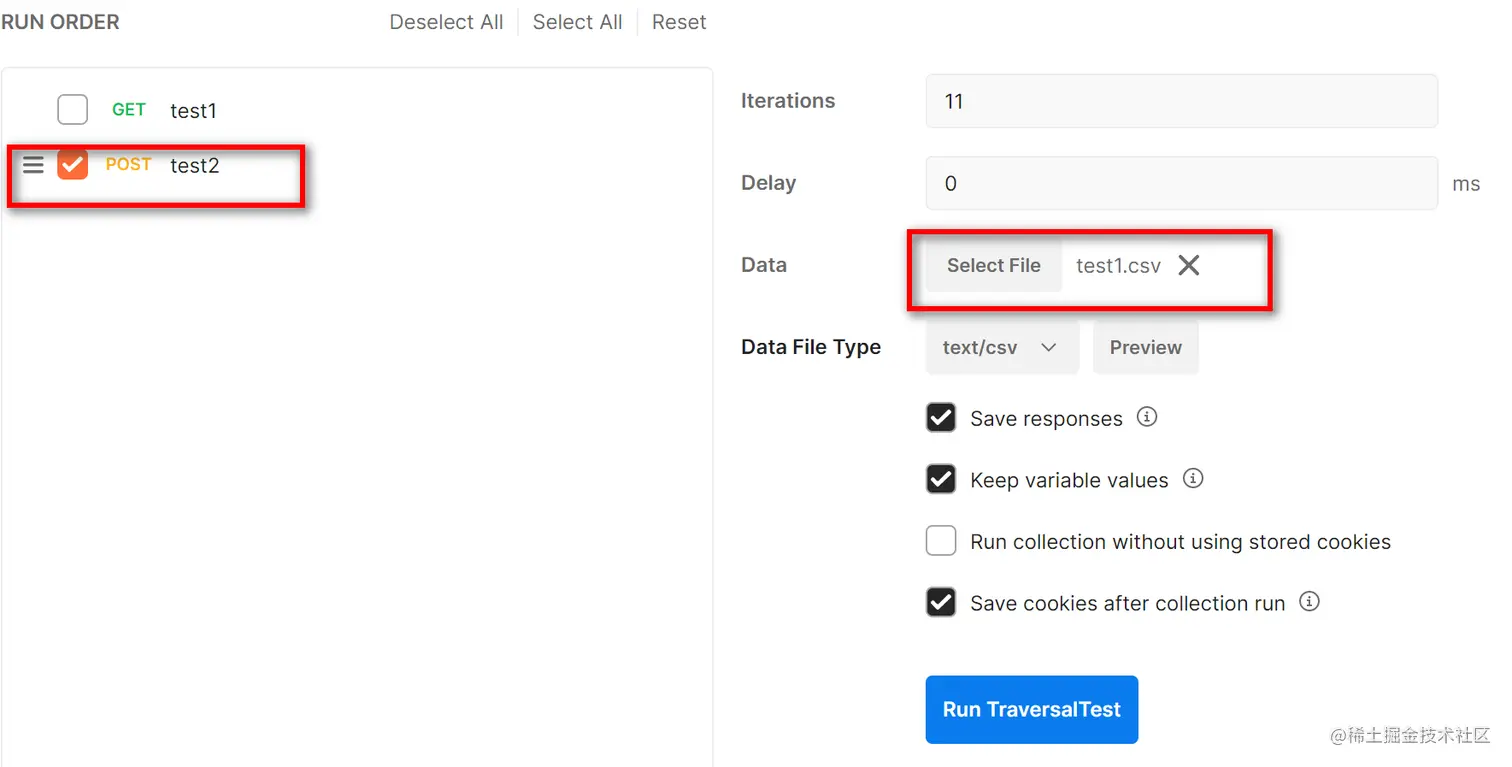Toggle Keep variable values checkbox
The width and height of the screenshot is (1512, 767).
tap(941, 480)
